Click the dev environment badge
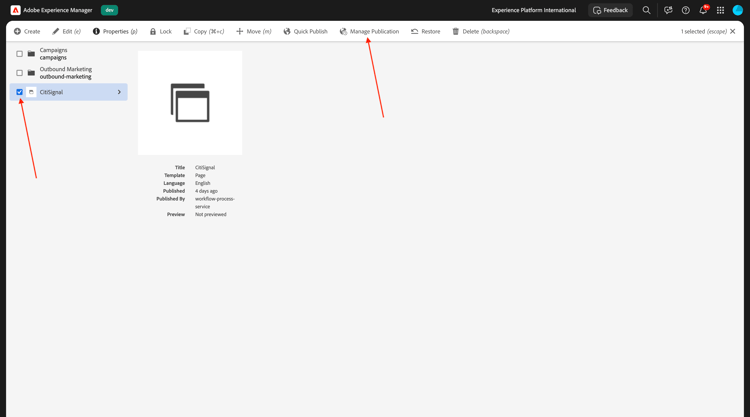This screenshot has width=750, height=417. click(110, 10)
